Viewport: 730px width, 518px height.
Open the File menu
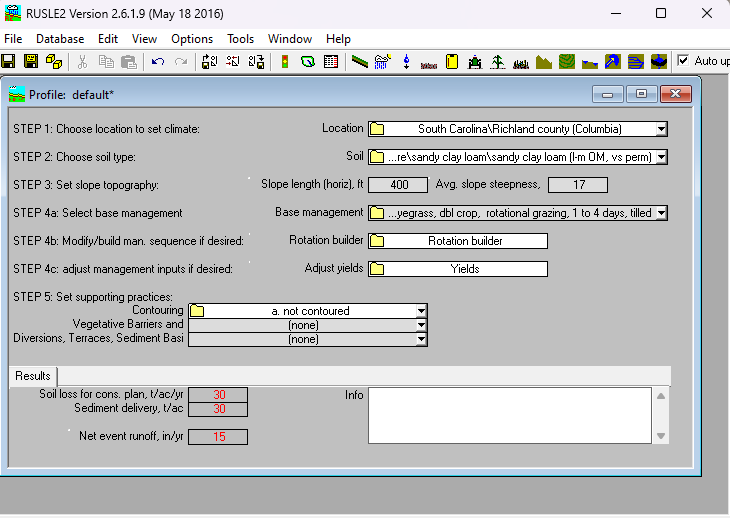point(13,39)
